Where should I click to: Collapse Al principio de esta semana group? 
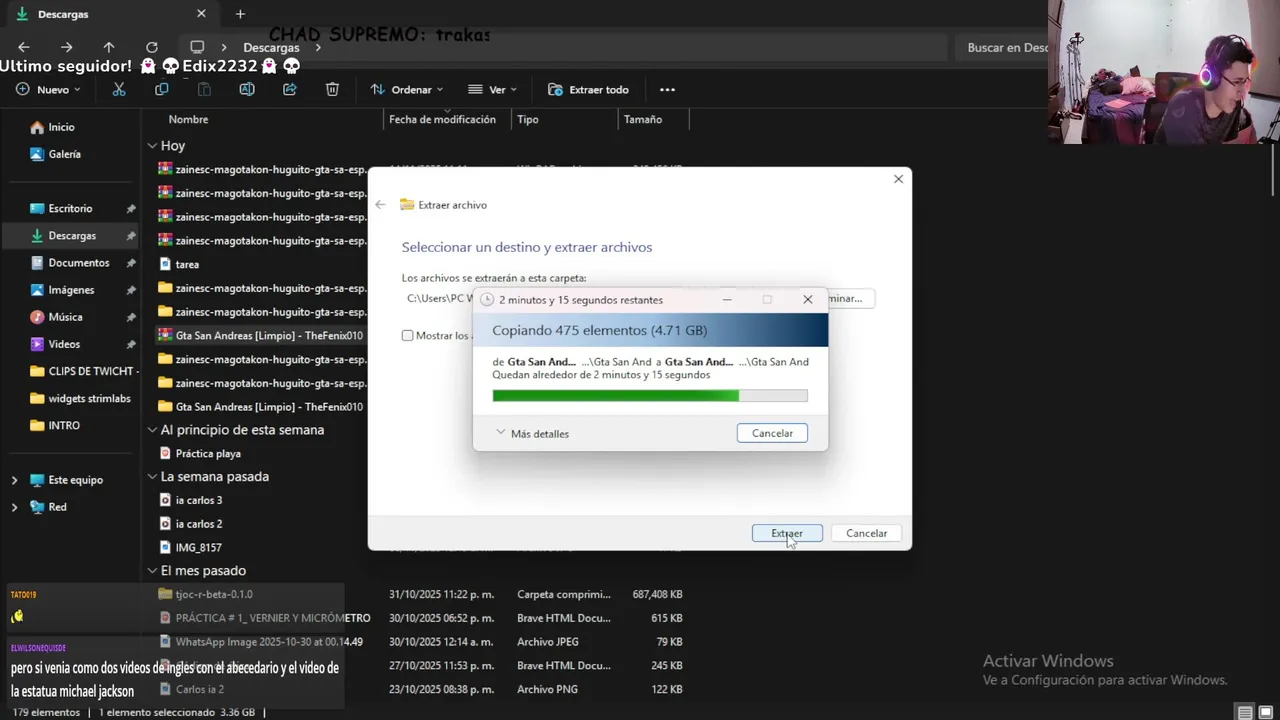pyautogui.click(x=152, y=430)
